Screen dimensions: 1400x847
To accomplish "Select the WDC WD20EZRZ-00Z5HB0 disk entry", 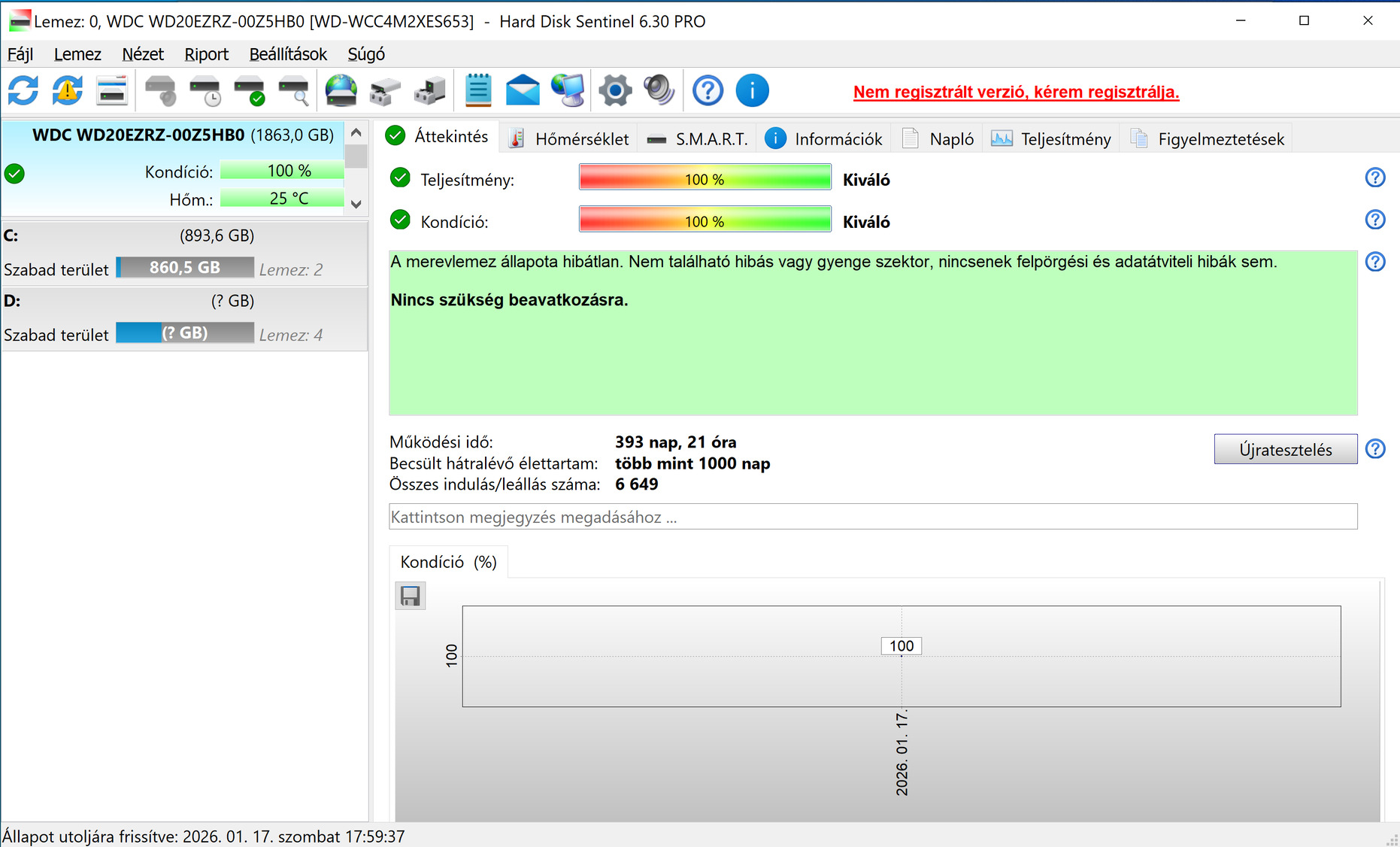I will (174, 168).
